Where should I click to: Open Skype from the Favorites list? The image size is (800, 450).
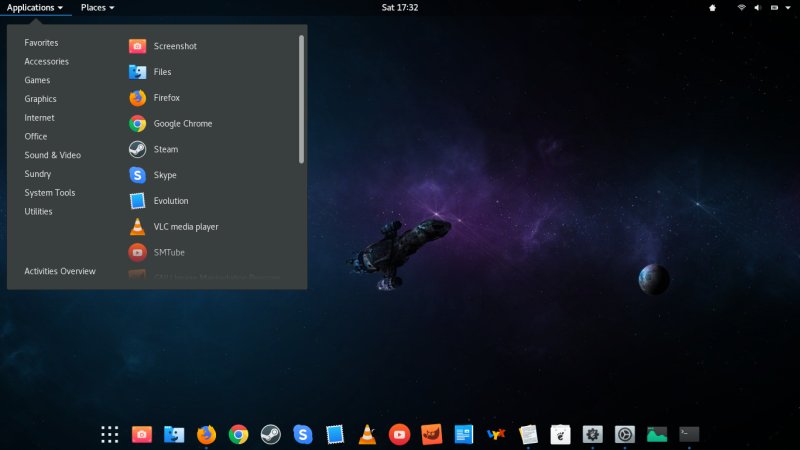click(x=164, y=175)
